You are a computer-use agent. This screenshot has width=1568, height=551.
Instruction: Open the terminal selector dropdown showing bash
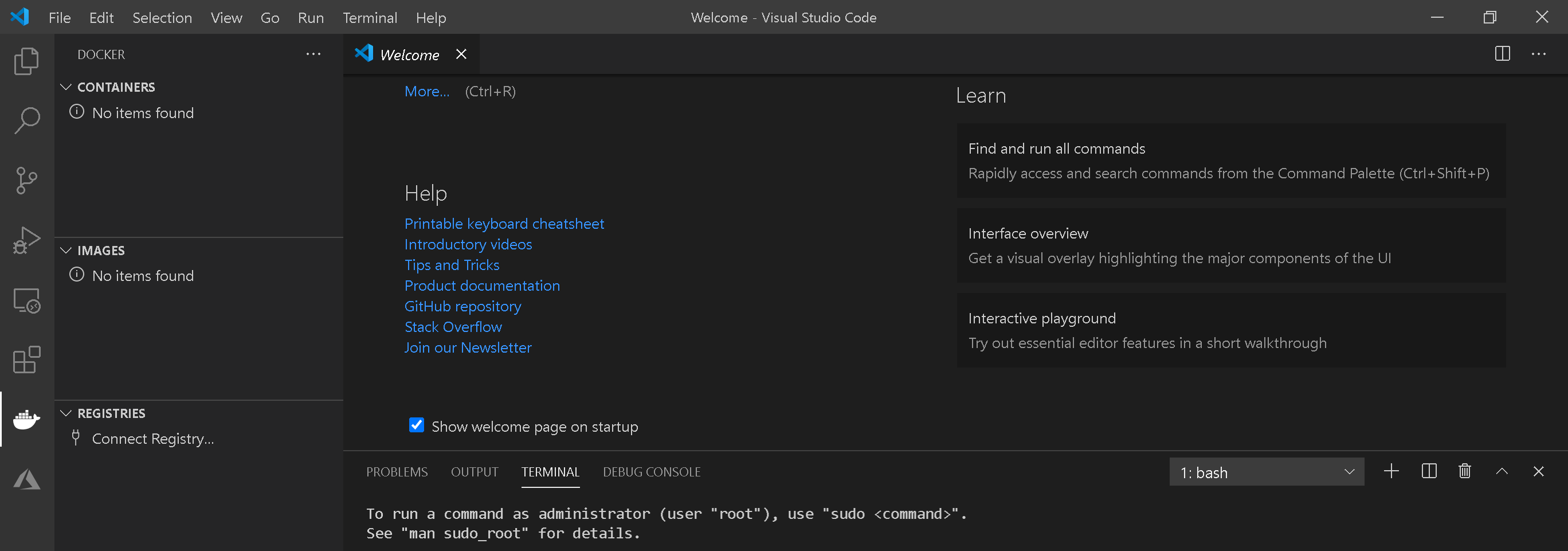1266,472
